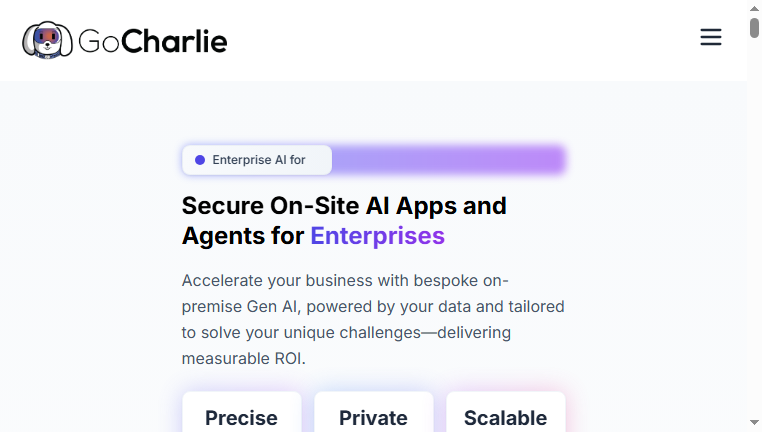Open the Scalable feature card
762x432 pixels.
pyautogui.click(x=506, y=412)
